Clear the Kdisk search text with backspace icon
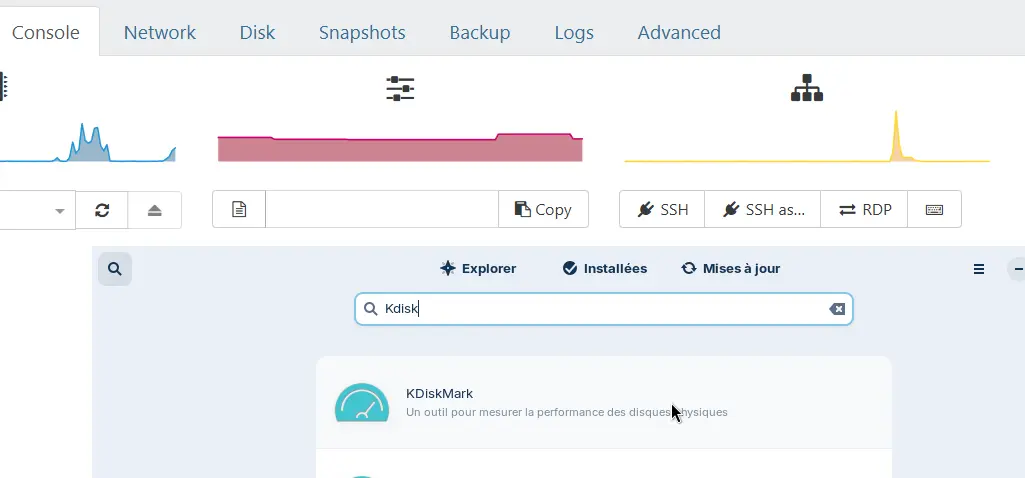This screenshot has width=1025, height=478. click(837, 309)
